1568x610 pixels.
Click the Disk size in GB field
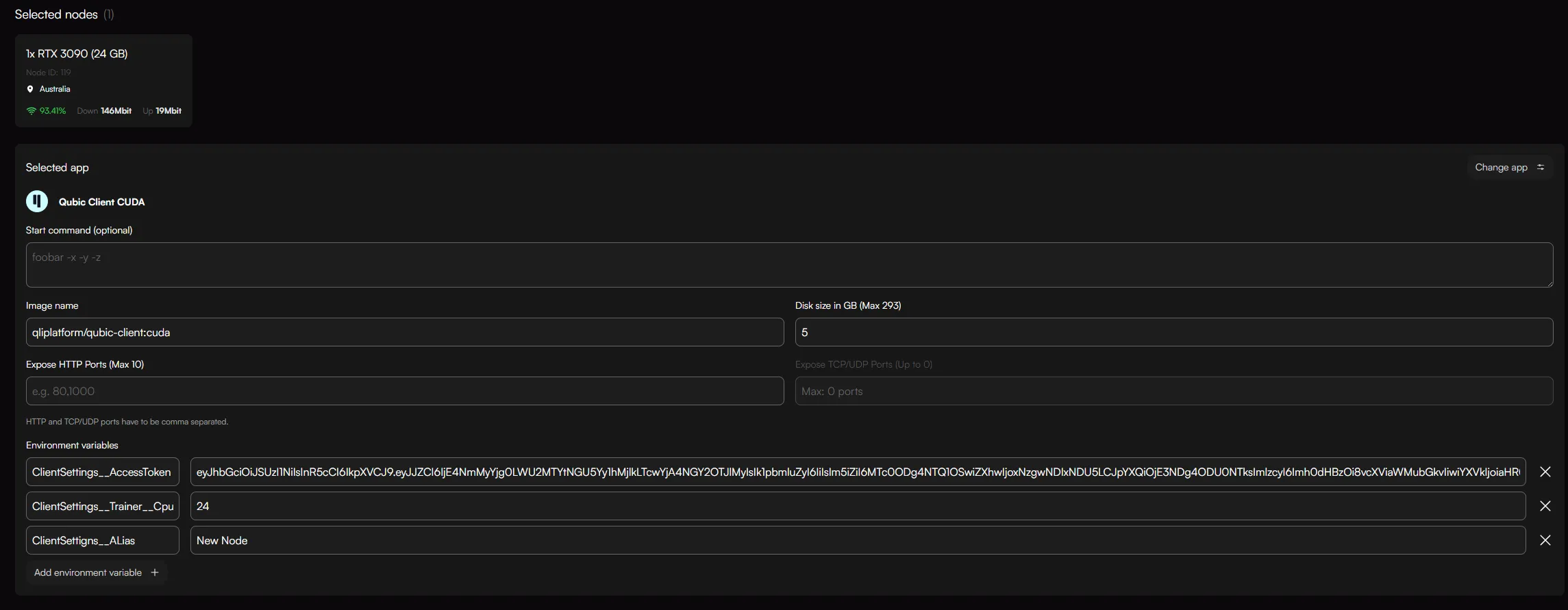coord(1174,332)
